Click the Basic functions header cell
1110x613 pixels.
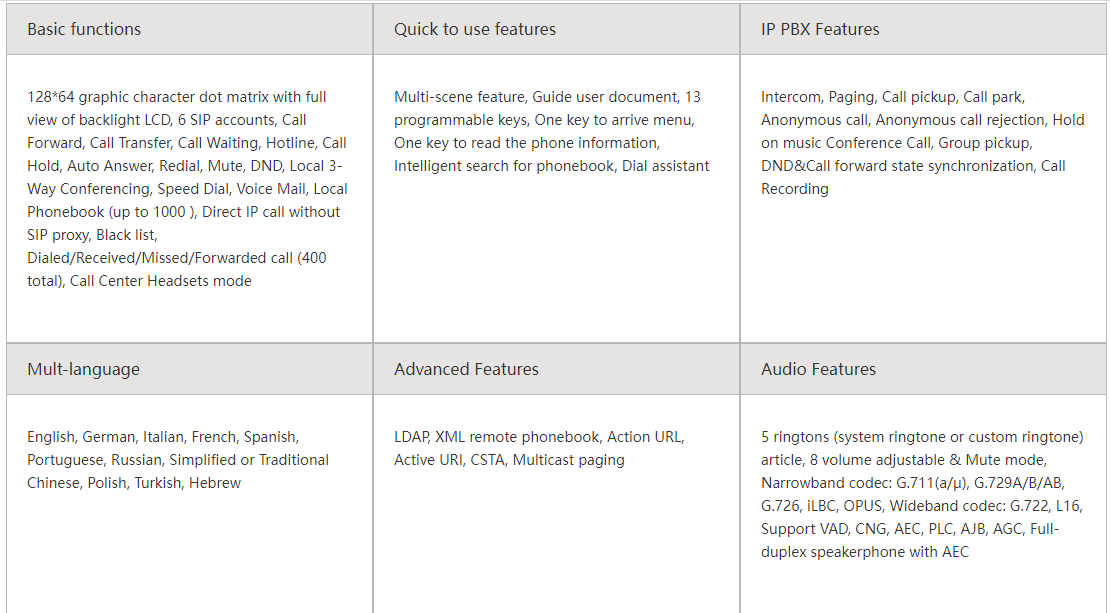click(x=190, y=29)
